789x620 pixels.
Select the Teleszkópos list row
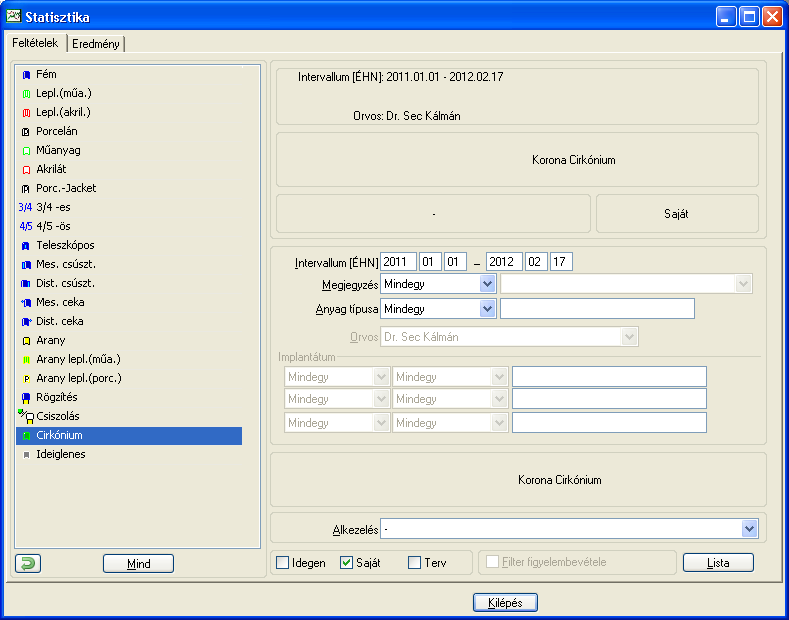coord(129,246)
